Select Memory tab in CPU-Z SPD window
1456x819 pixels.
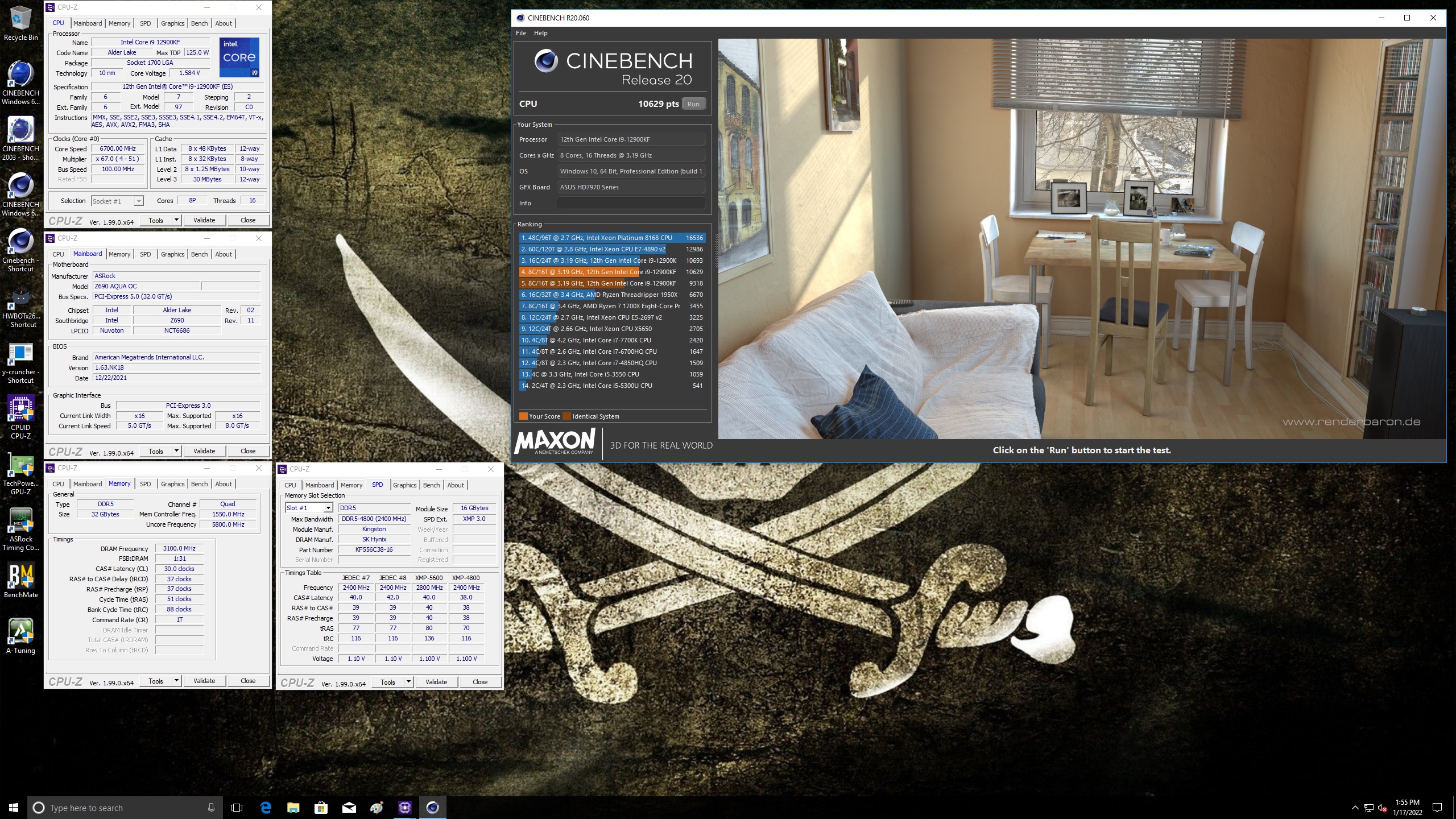[x=351, y=485]
